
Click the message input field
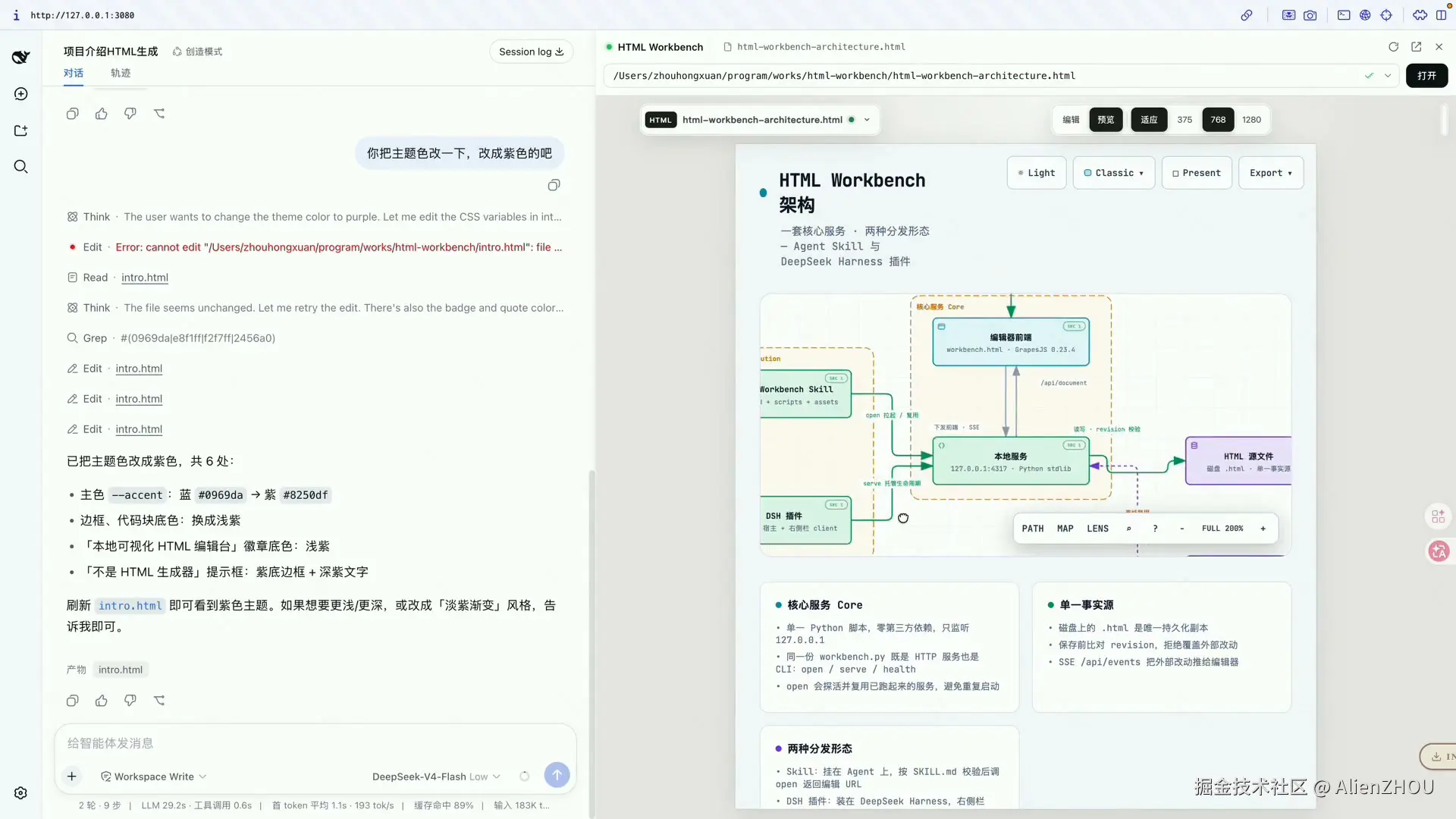coord(315,743)
